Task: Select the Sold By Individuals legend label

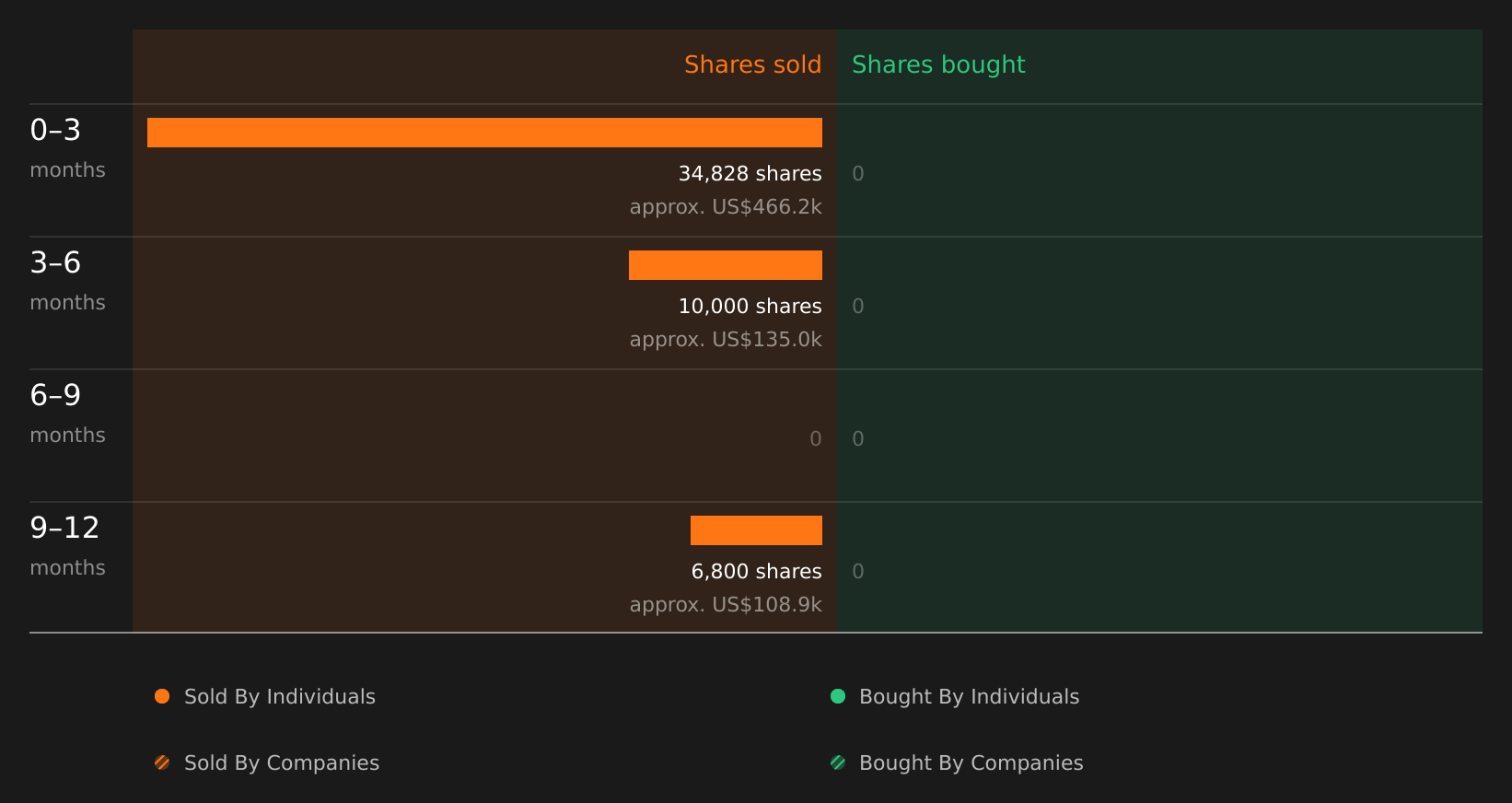Action: click(280, 697)
